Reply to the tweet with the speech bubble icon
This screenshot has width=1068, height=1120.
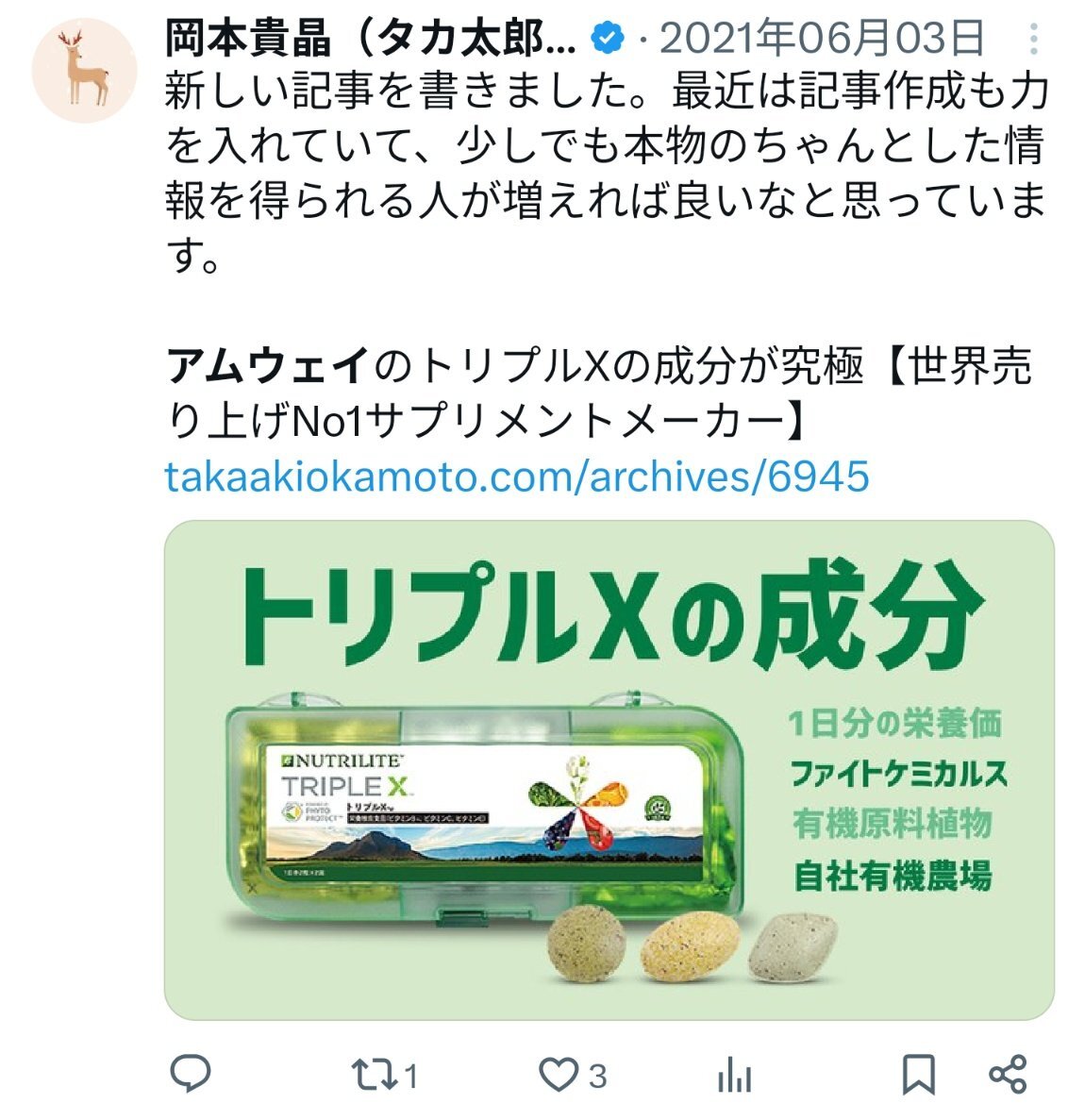click(190, 1073)
